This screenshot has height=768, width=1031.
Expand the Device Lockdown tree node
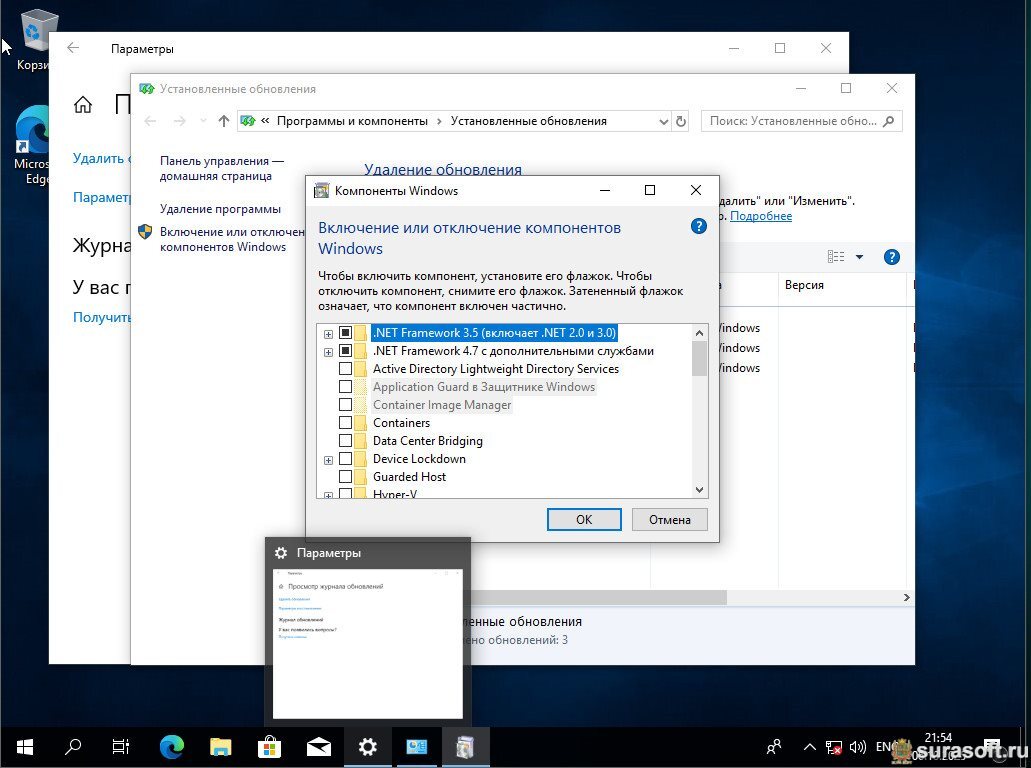tap(328, 460)
